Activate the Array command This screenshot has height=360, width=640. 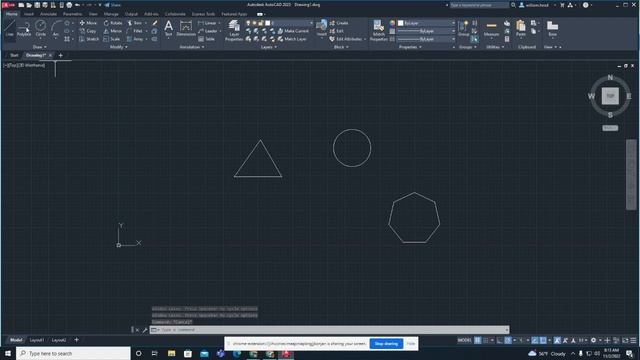click(x=136, y=39)
